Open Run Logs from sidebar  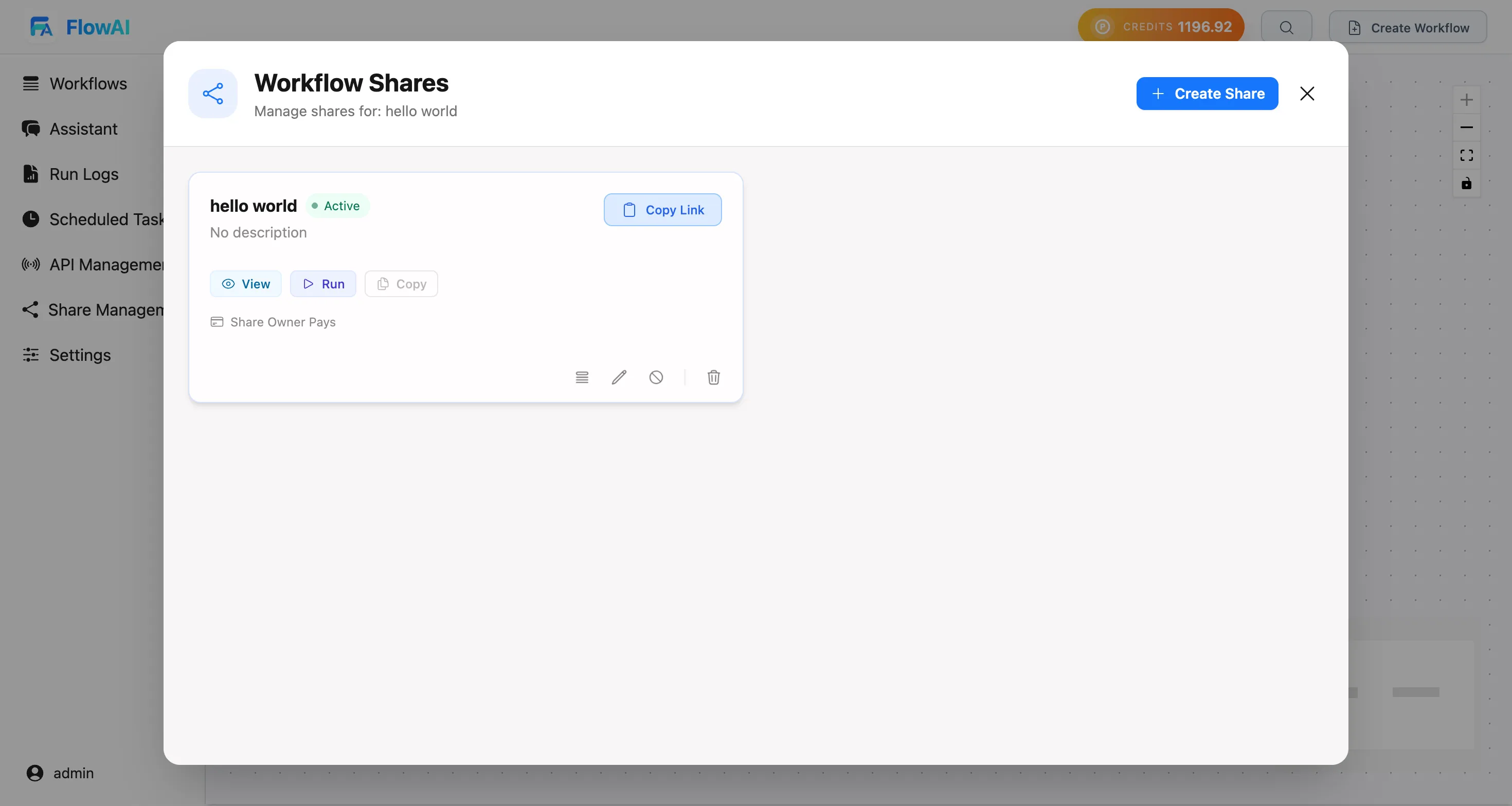(x=83, y=174)
